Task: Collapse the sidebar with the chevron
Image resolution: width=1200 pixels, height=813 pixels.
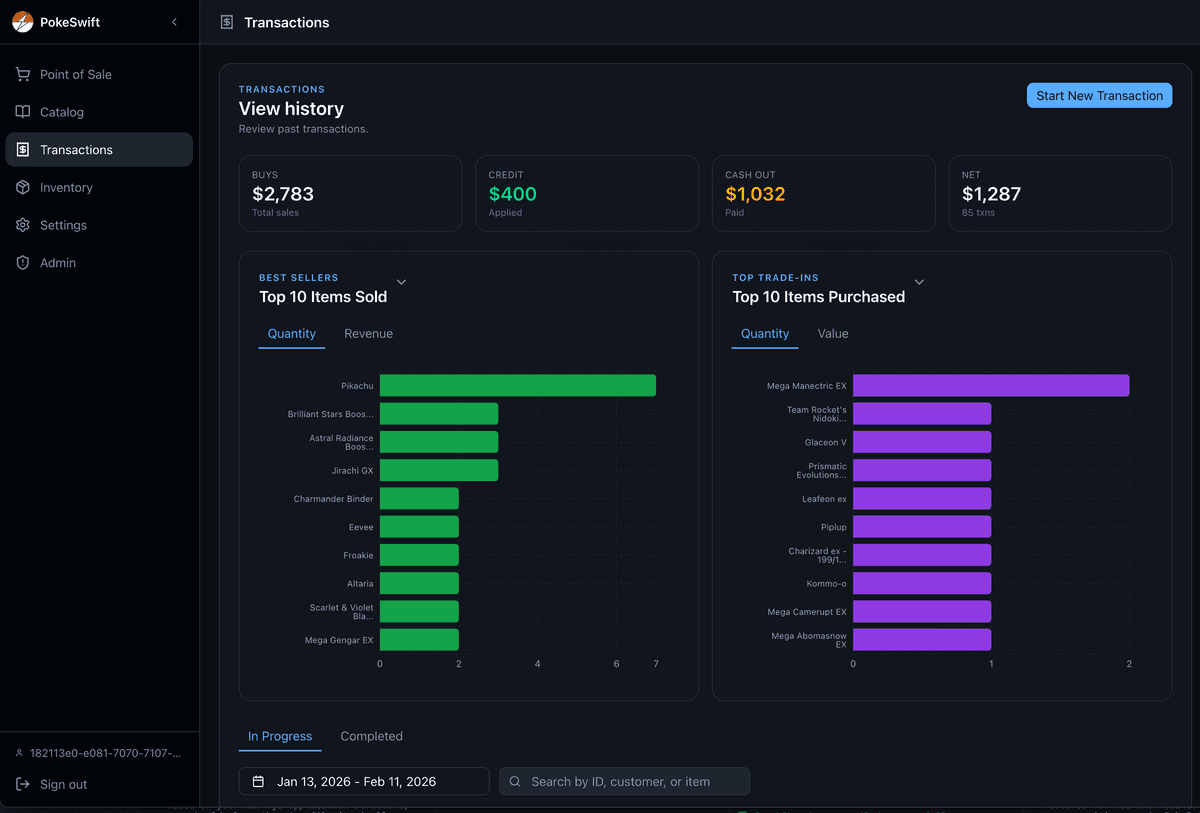Action: click(174, 21)
